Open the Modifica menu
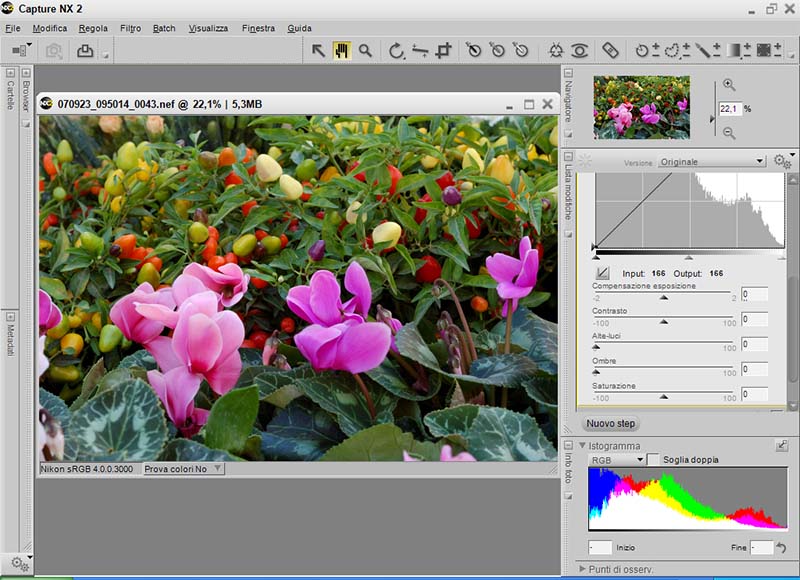800x580 pixels. [49, 28]
